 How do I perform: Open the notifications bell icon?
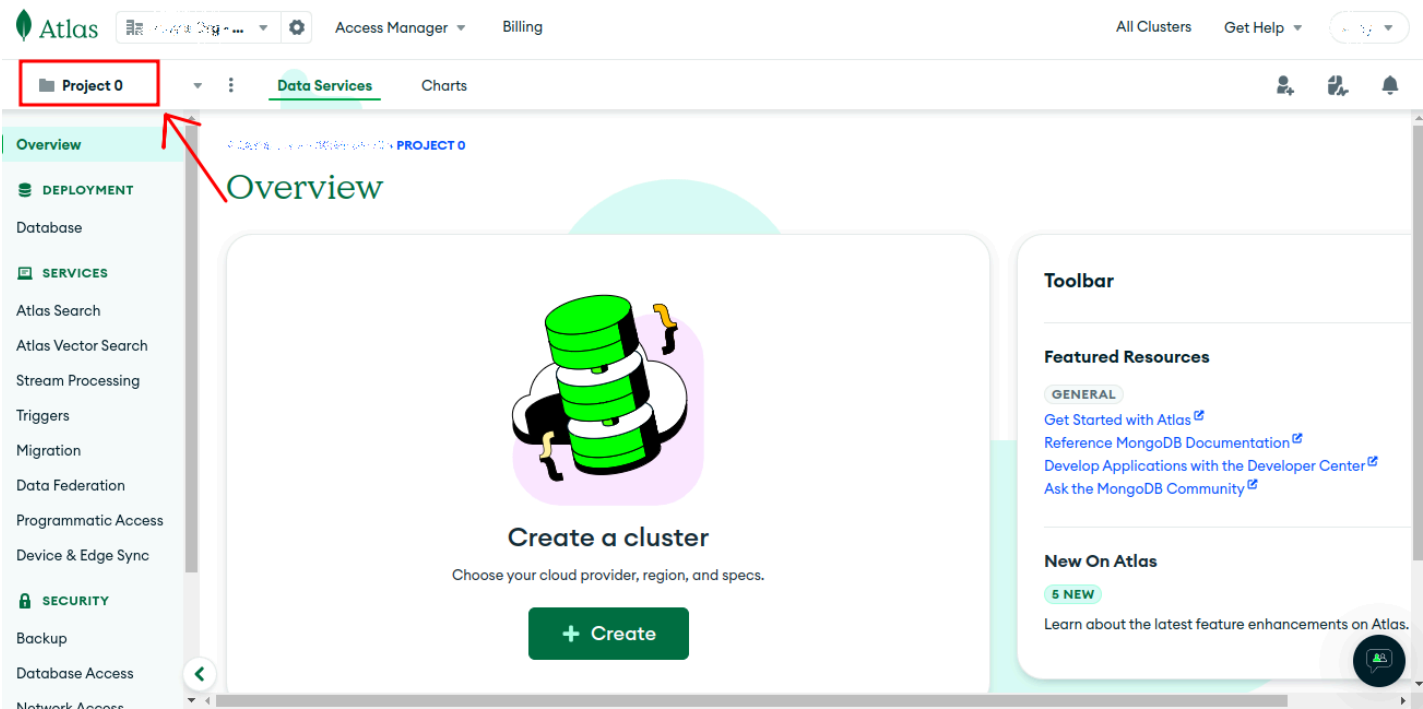point(1390,86)
